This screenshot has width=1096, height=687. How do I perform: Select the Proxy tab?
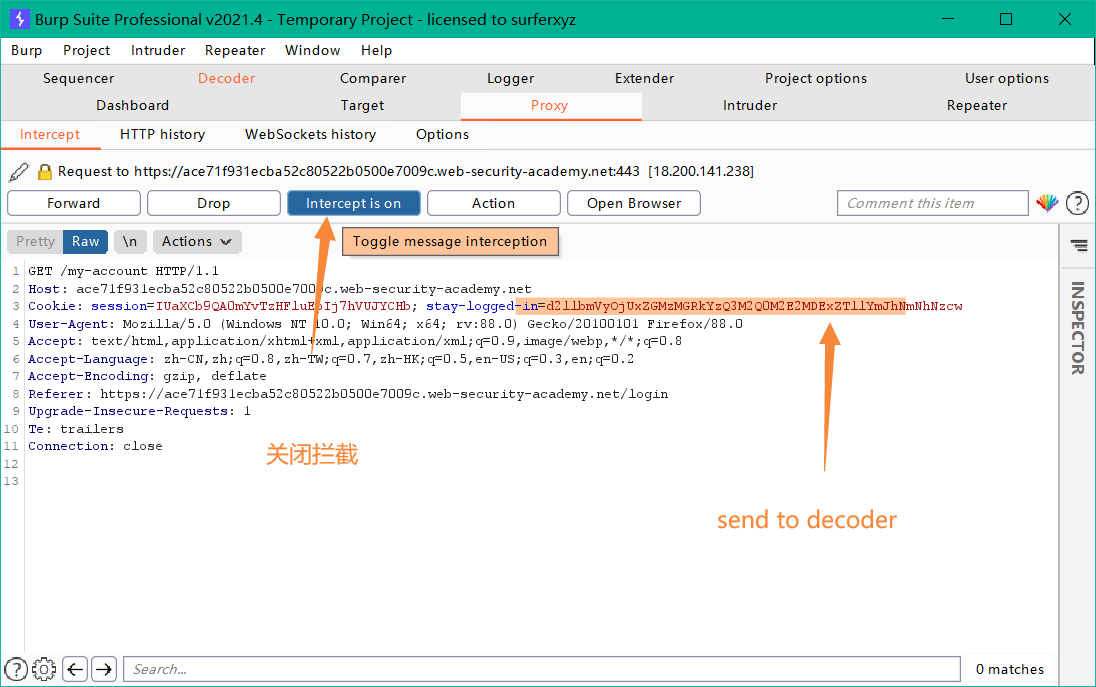pyautogui.click(x=549, y=106)
